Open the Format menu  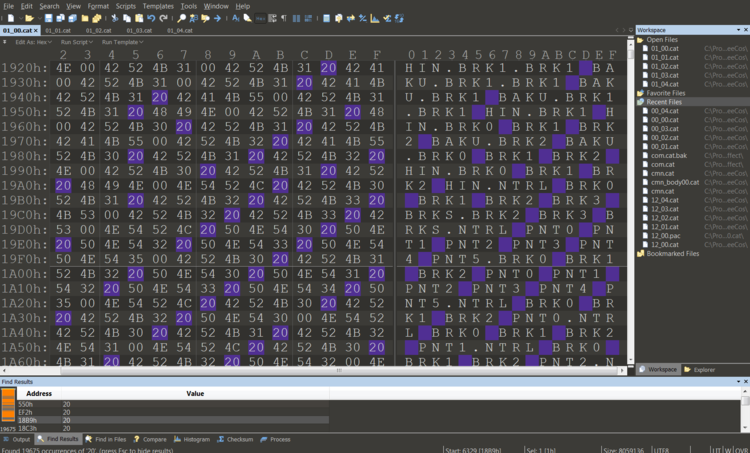(98, 6)
